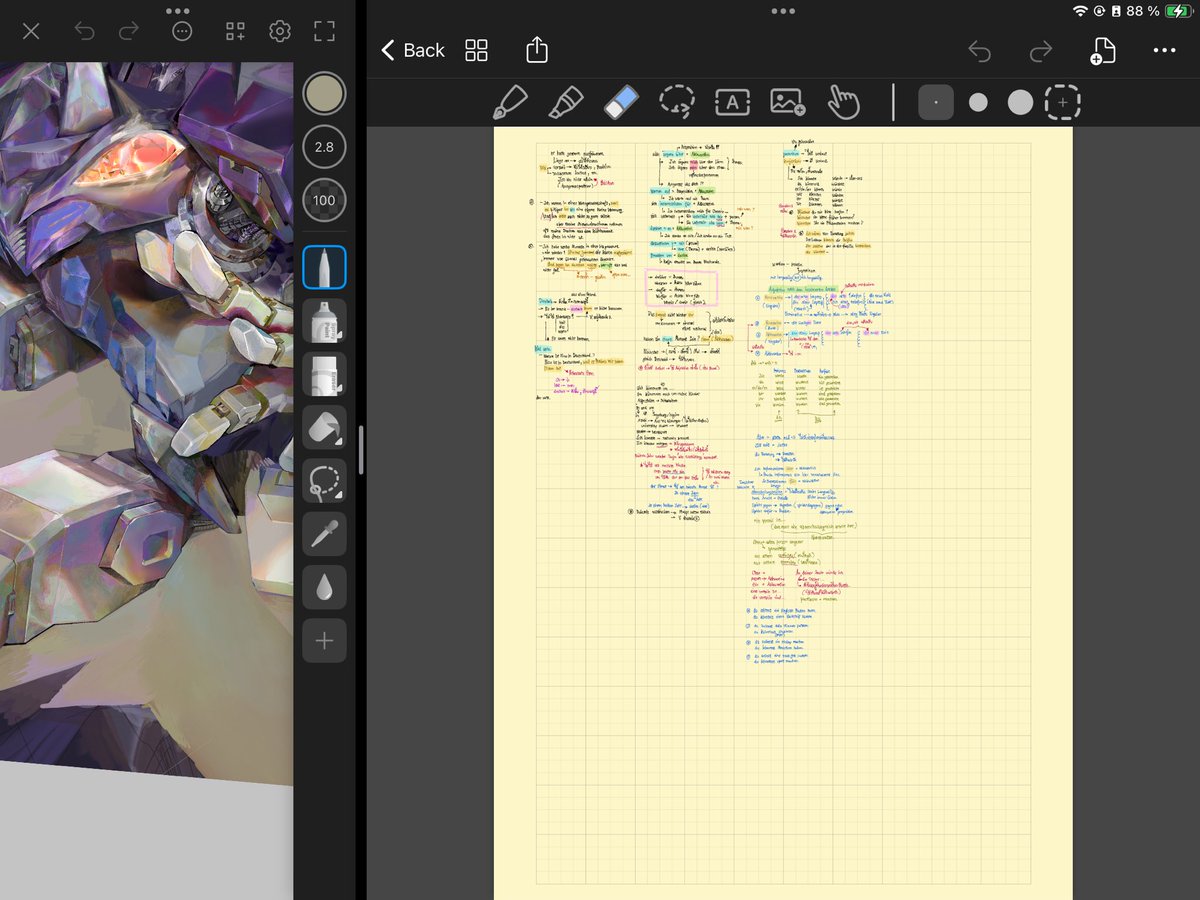
Task: Choose the large eraser size
Action: (1020, 102)
